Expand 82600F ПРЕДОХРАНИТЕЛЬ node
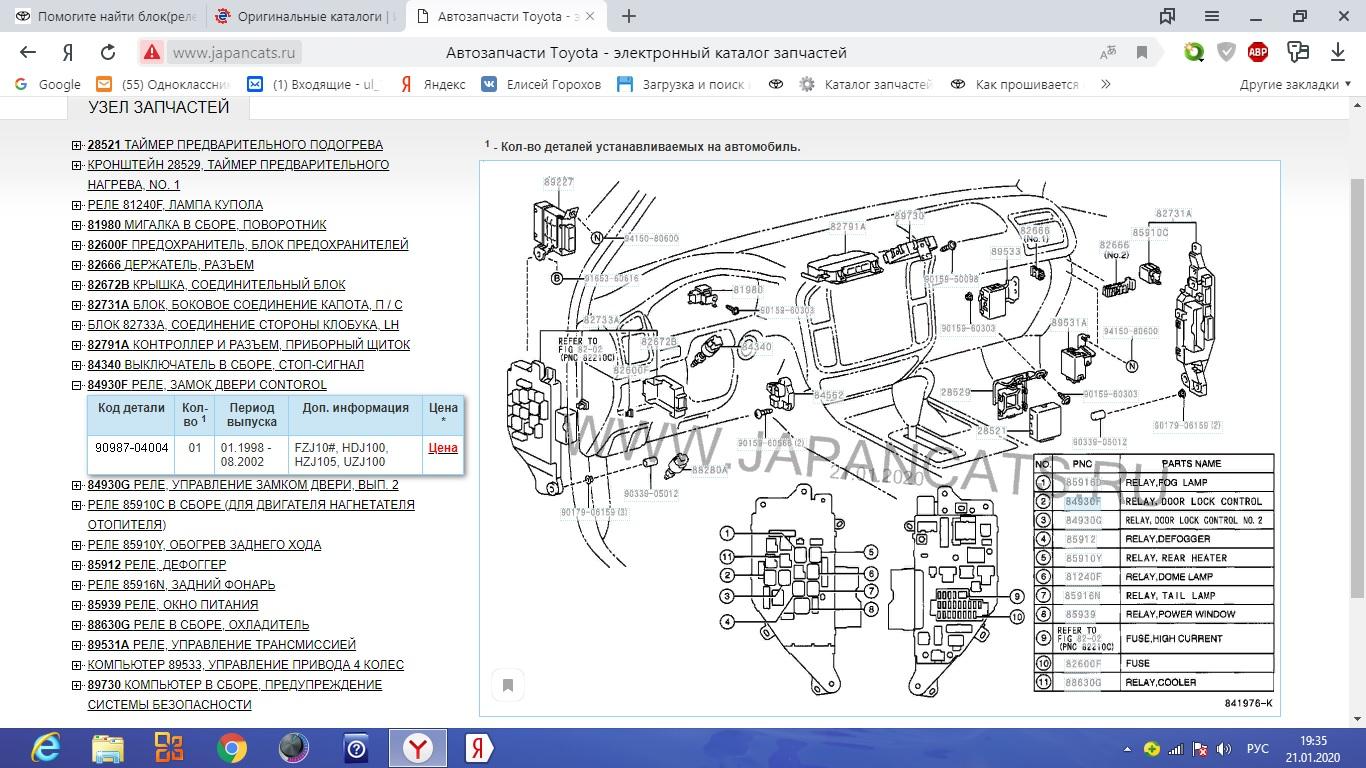Viewport: 1366px width, 768px height. point(76,245)
